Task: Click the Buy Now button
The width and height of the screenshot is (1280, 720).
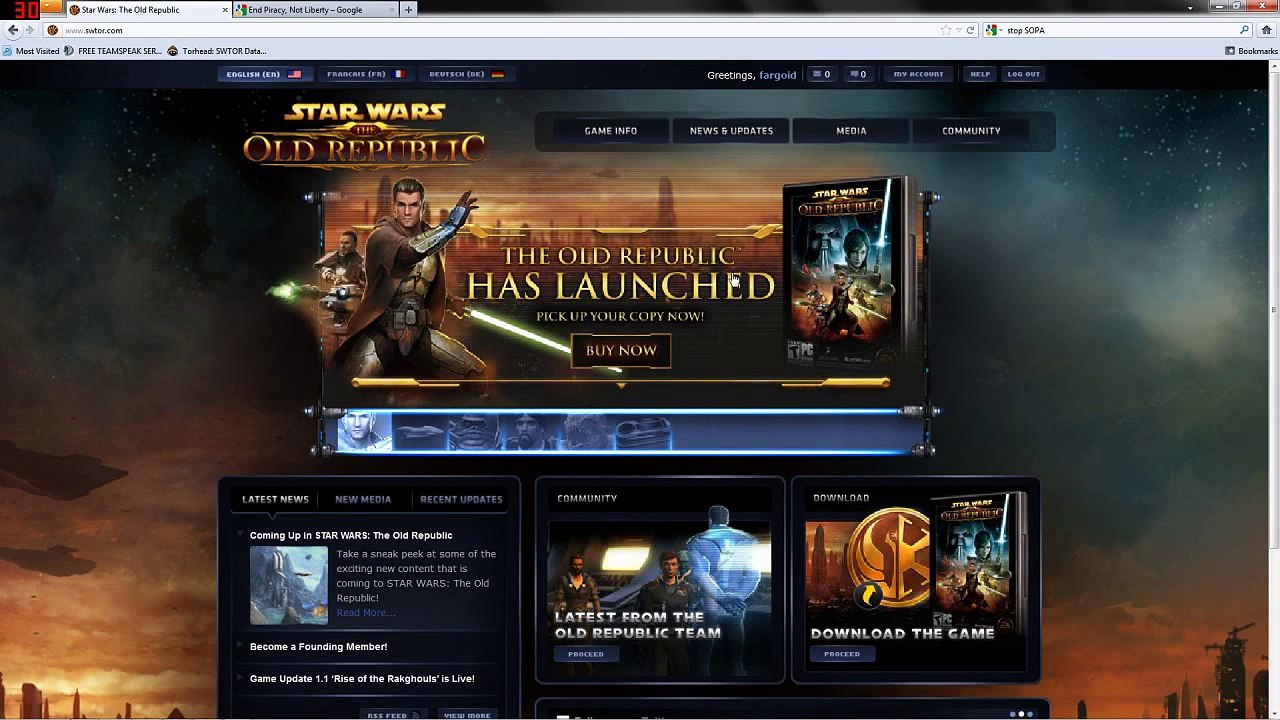Action: [621, 351]
